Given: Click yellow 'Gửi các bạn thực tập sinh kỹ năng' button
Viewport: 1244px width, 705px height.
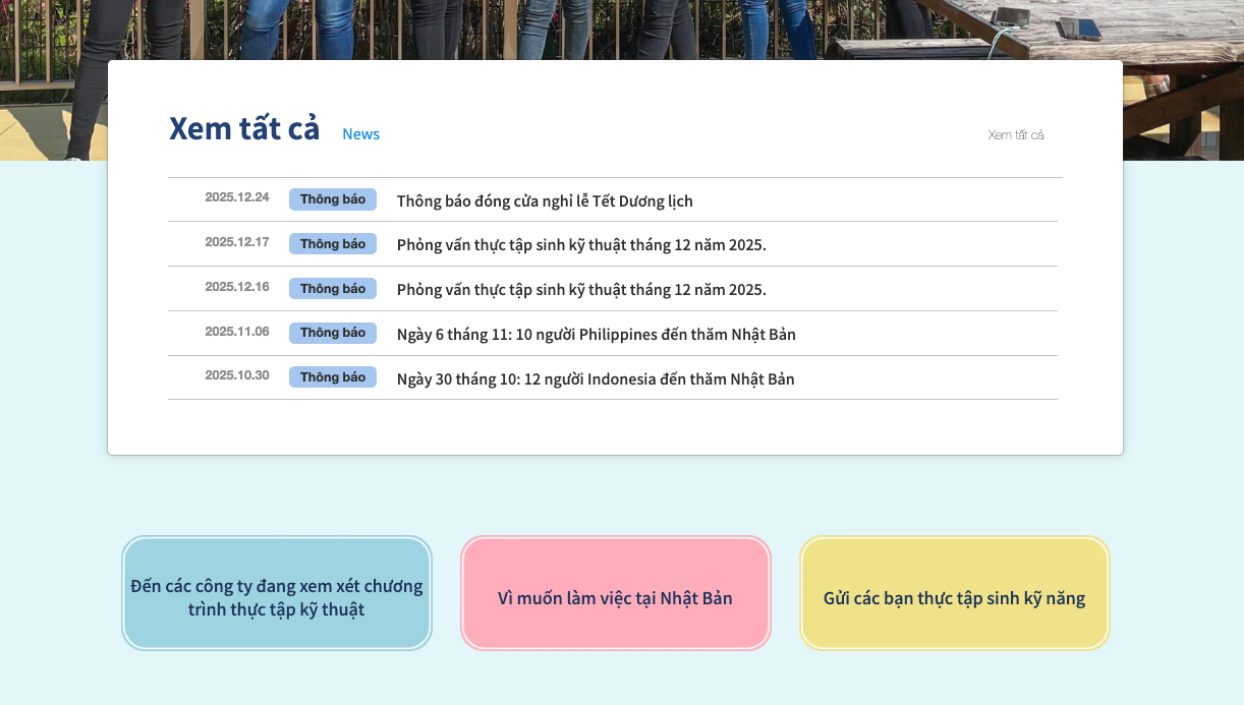Looking at the screenshot, I should pyautogui.click(x=955, y=593).
